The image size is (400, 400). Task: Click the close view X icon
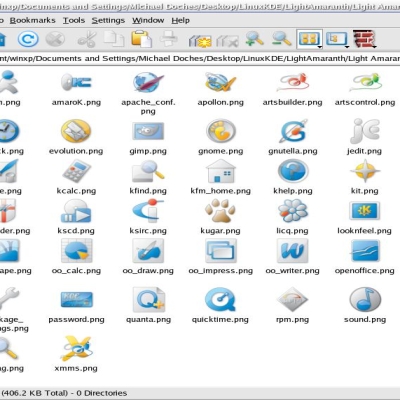[x=227, y=41]
